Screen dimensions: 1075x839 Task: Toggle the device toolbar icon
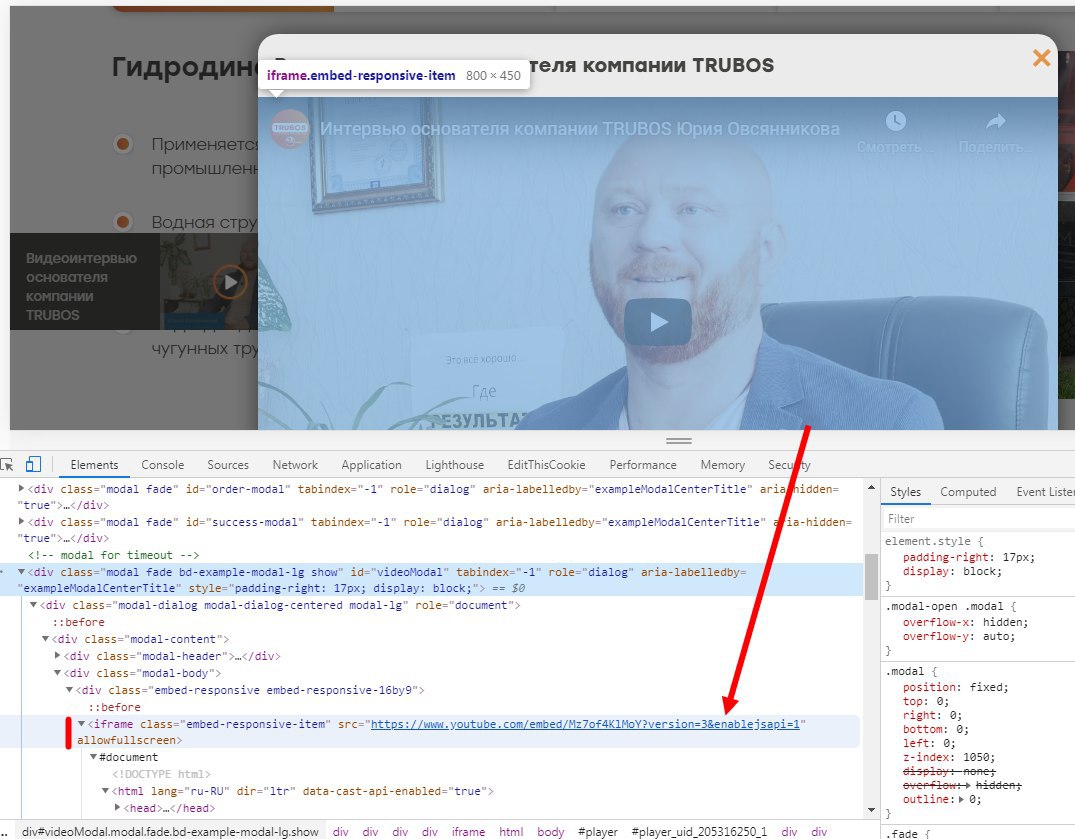click(x=33, y=465)
